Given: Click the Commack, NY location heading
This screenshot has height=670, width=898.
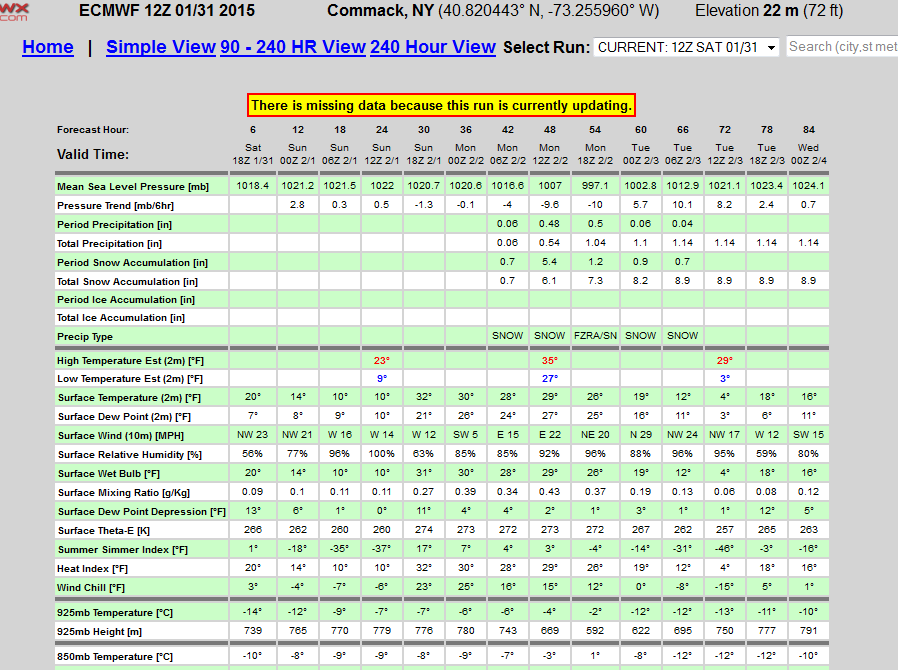Looking at the screenshot, I should tap(380, 11).
